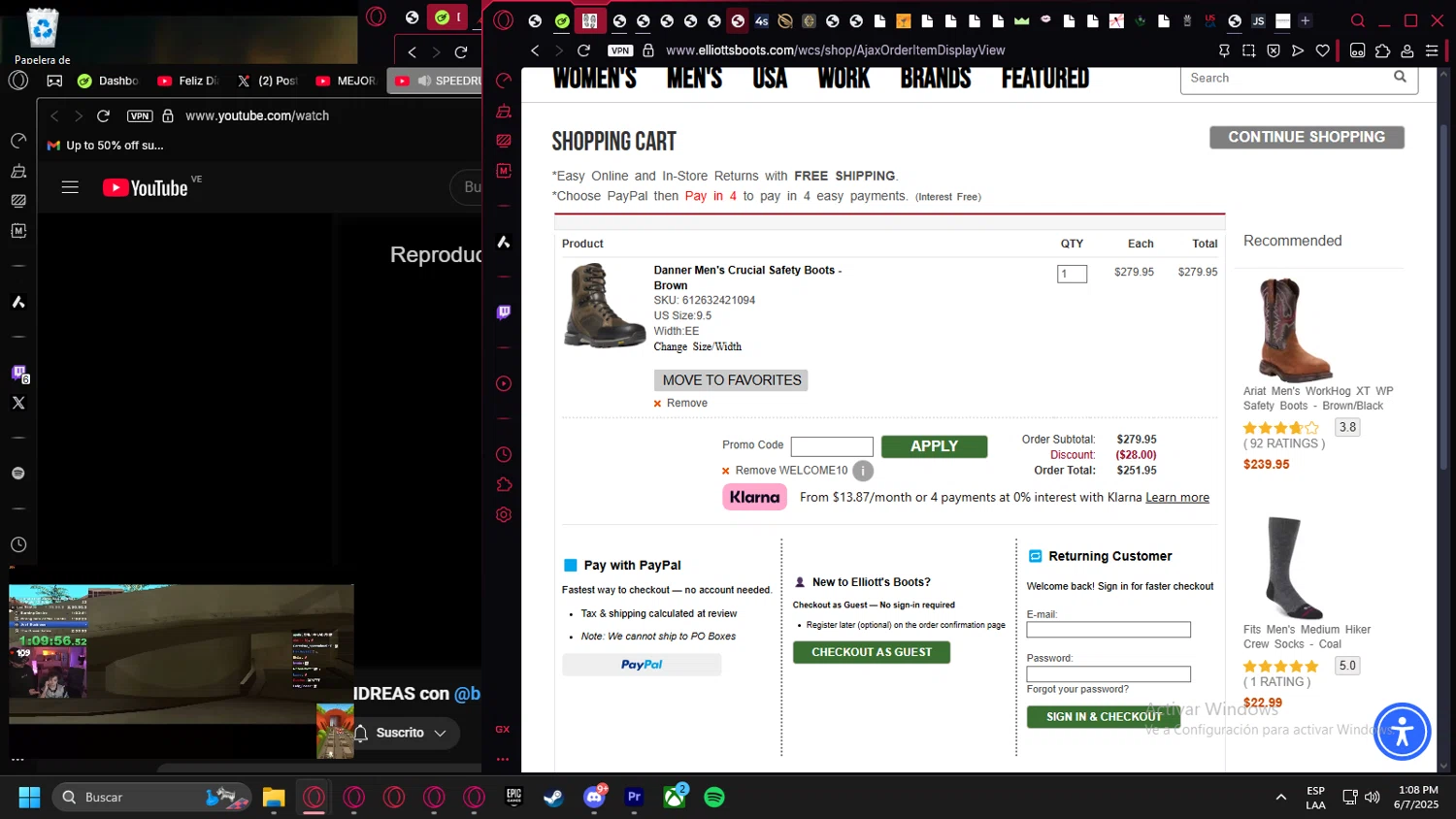Open GX Cleaner in front Opera sidebar

point(504,111)
